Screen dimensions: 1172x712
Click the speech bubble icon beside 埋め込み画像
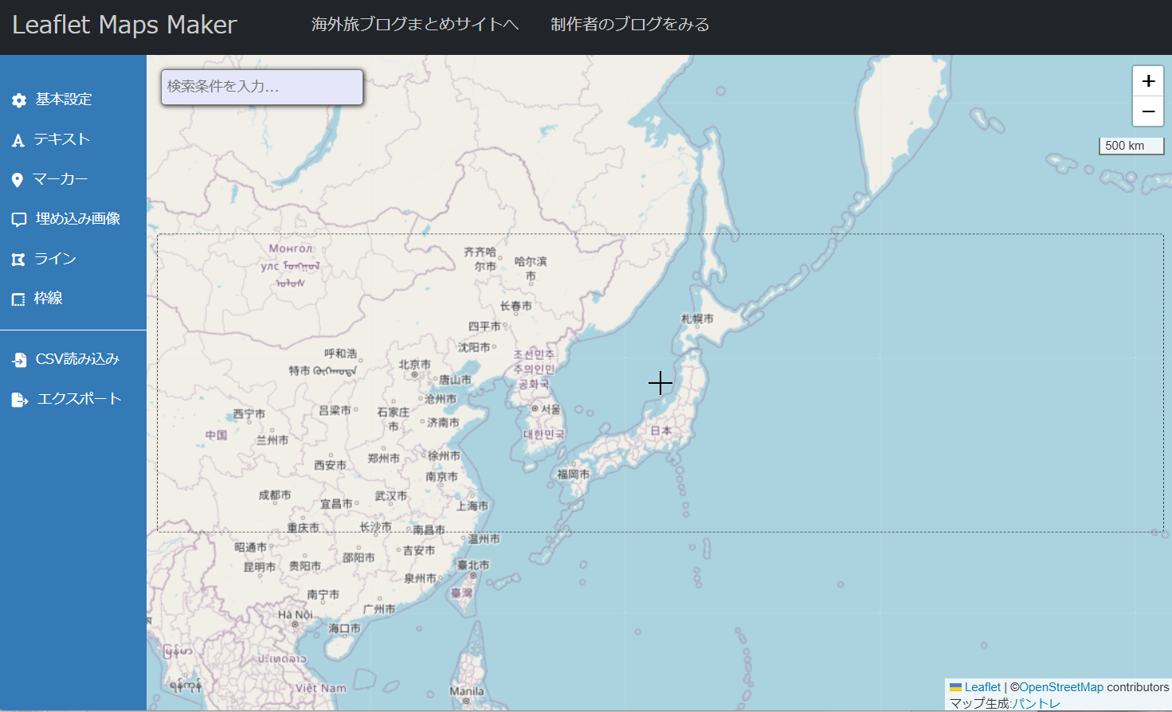coord(19,220)
